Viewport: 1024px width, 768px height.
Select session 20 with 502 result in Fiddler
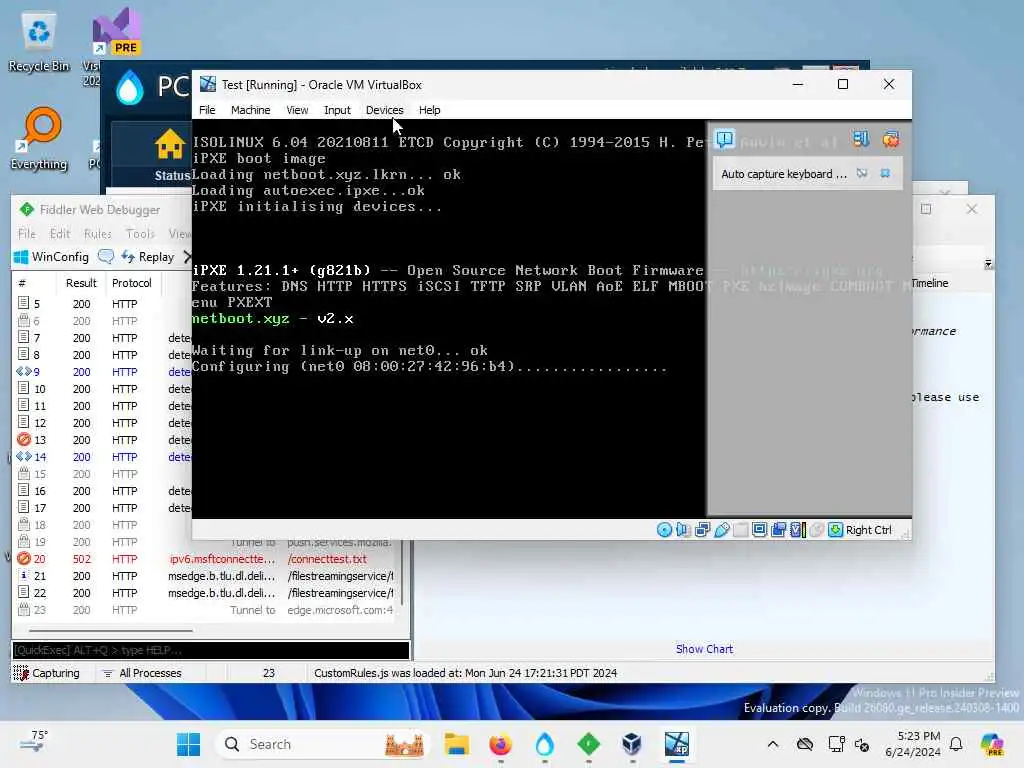coord(206,558)
